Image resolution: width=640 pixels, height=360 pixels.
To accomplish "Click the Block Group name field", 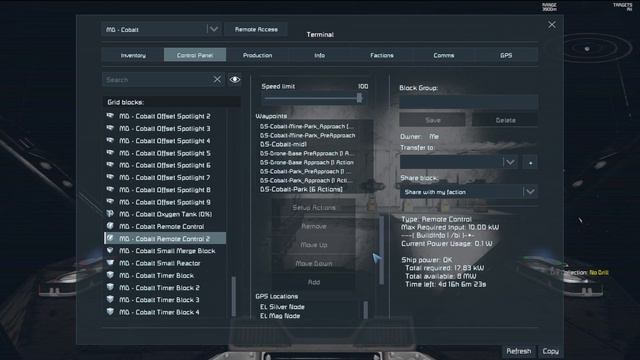I will 468,102.
